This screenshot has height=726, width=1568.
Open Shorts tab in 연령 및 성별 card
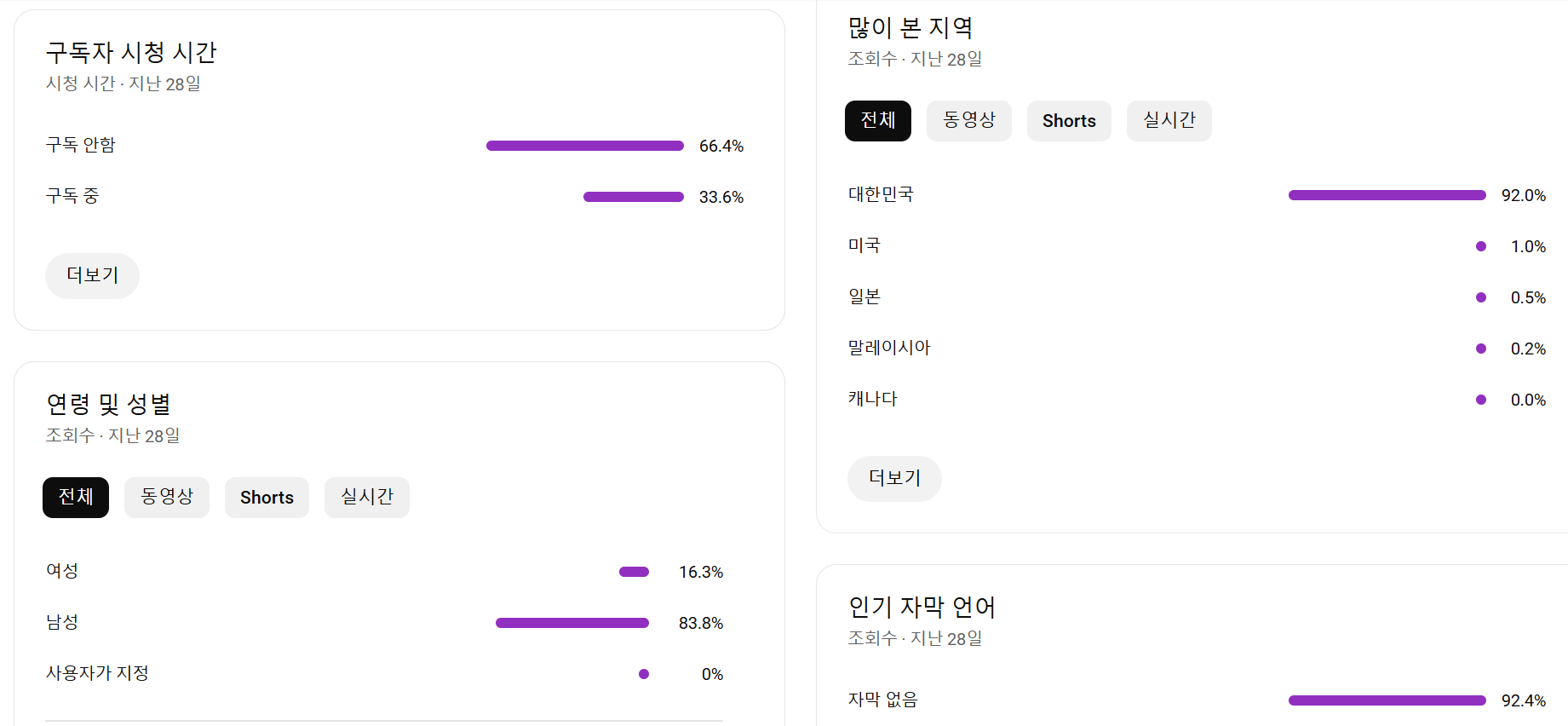pyautogui.click(x=267, y=498)
